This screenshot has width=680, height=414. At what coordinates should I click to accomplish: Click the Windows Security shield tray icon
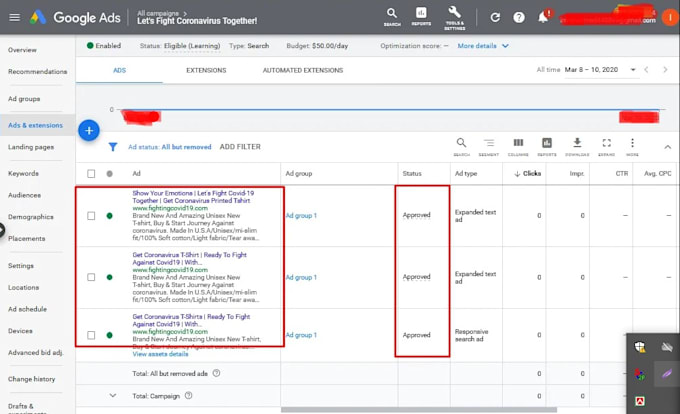coord(640,347)
